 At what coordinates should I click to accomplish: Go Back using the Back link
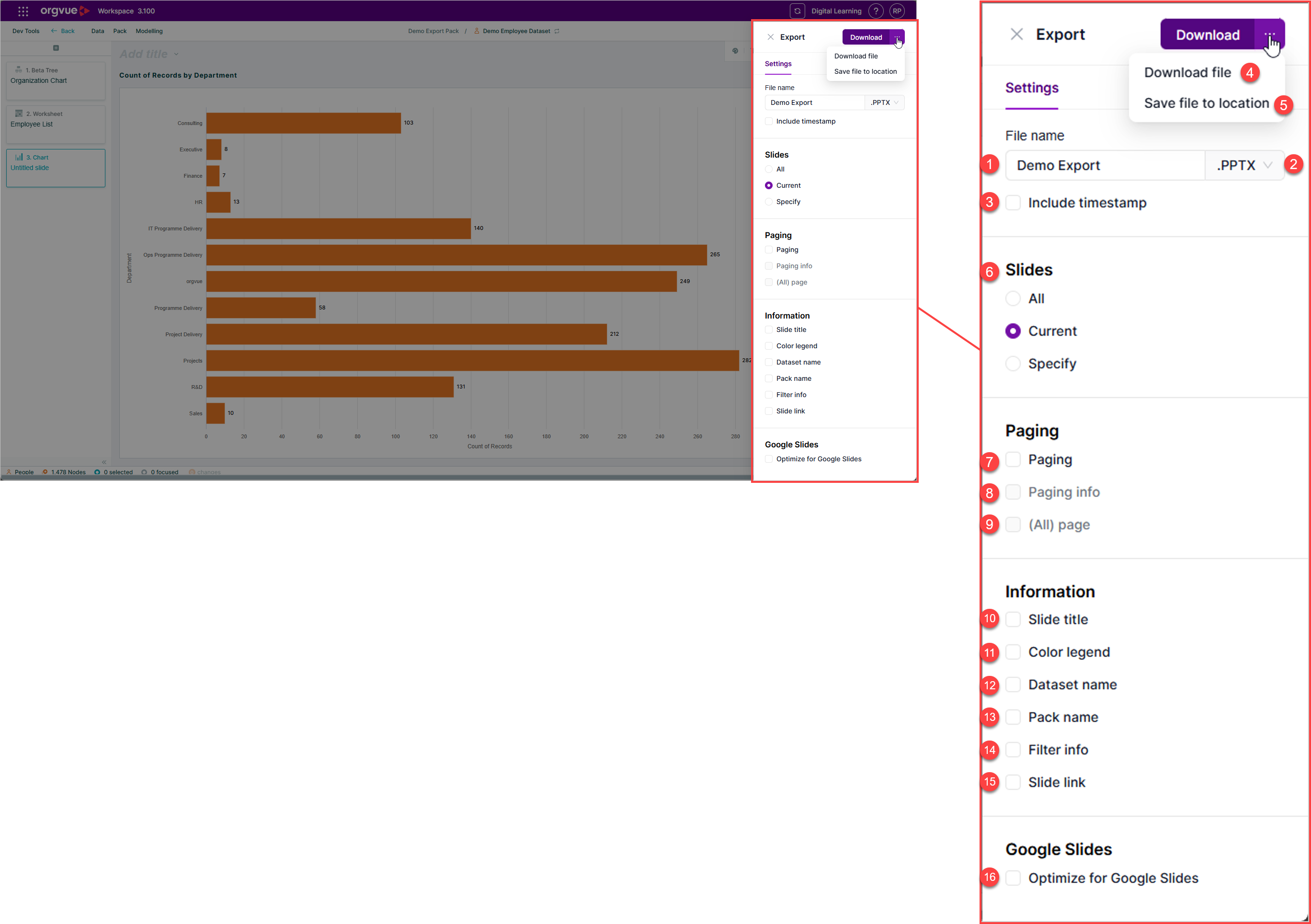click(63, 32)
